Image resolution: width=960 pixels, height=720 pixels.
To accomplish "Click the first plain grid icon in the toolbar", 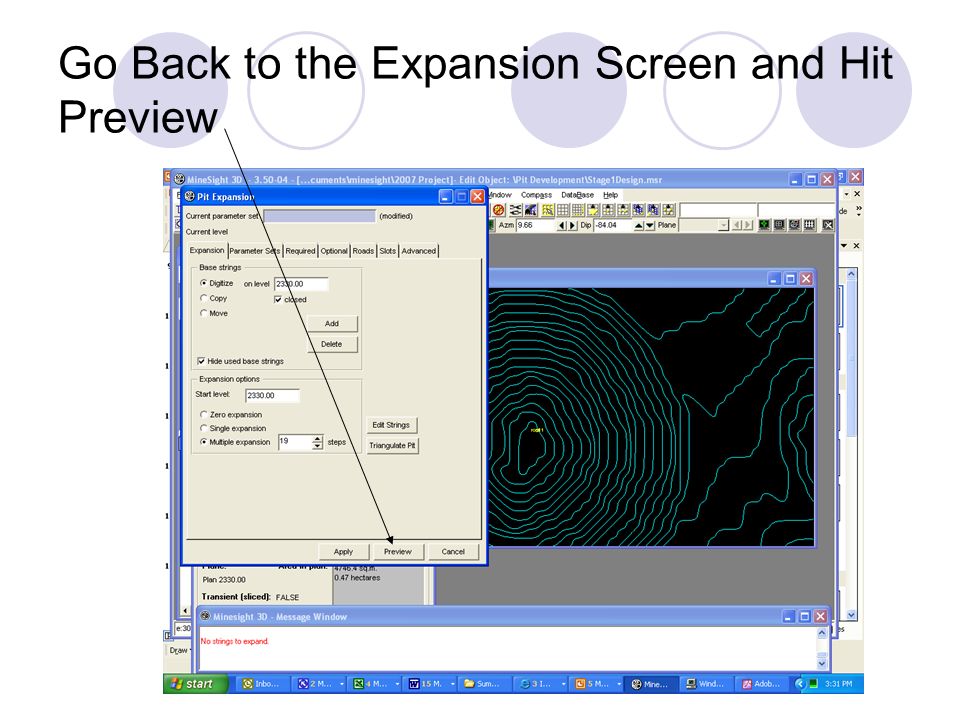I will coord(563,210).
